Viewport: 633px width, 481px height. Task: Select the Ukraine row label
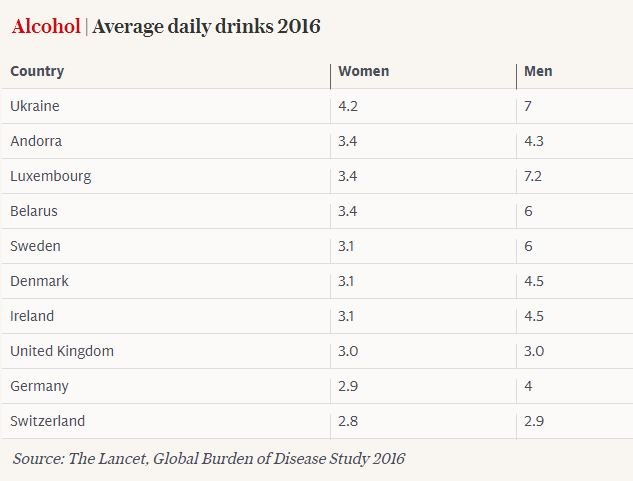(35, 106)
